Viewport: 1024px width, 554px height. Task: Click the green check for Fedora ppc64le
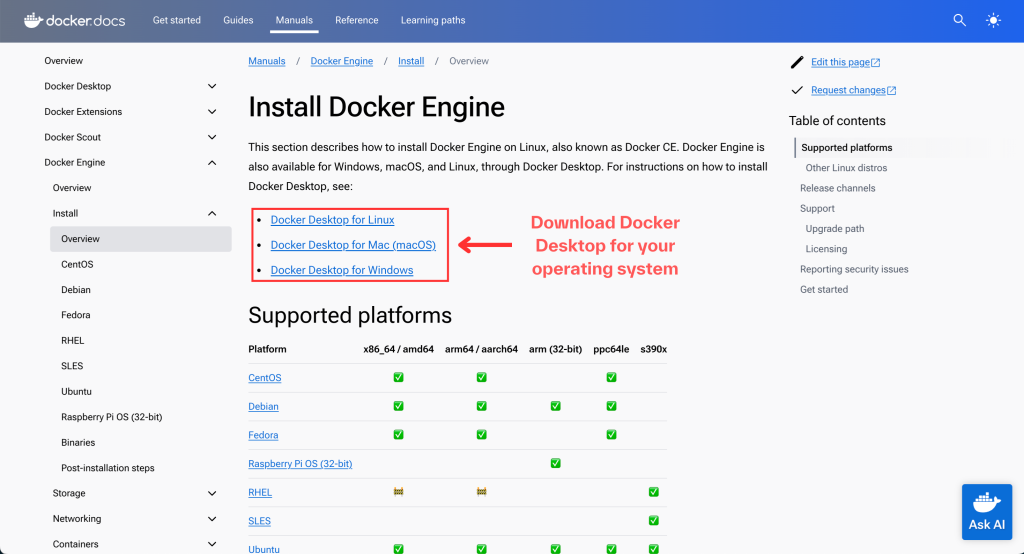coord(611,434)
